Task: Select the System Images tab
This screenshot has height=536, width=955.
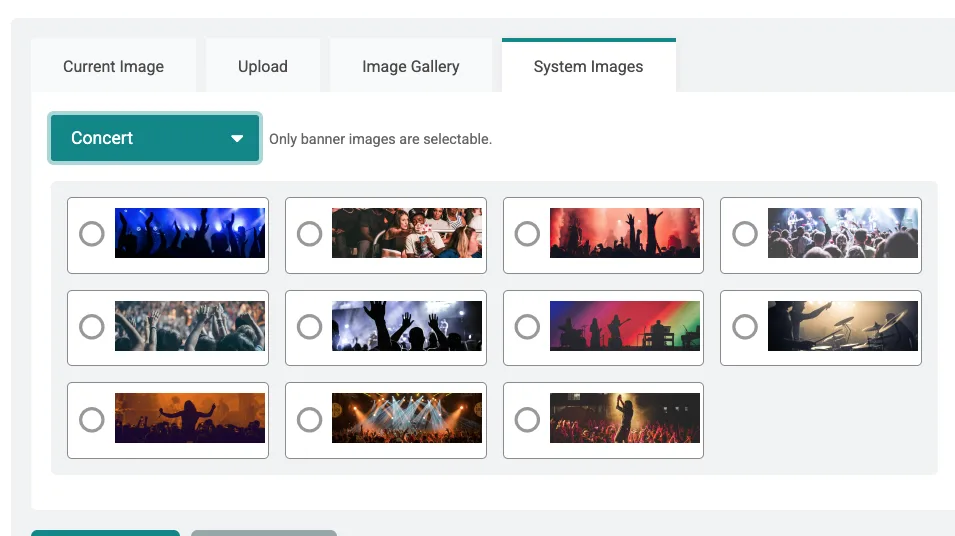Action: coord(588,67)
